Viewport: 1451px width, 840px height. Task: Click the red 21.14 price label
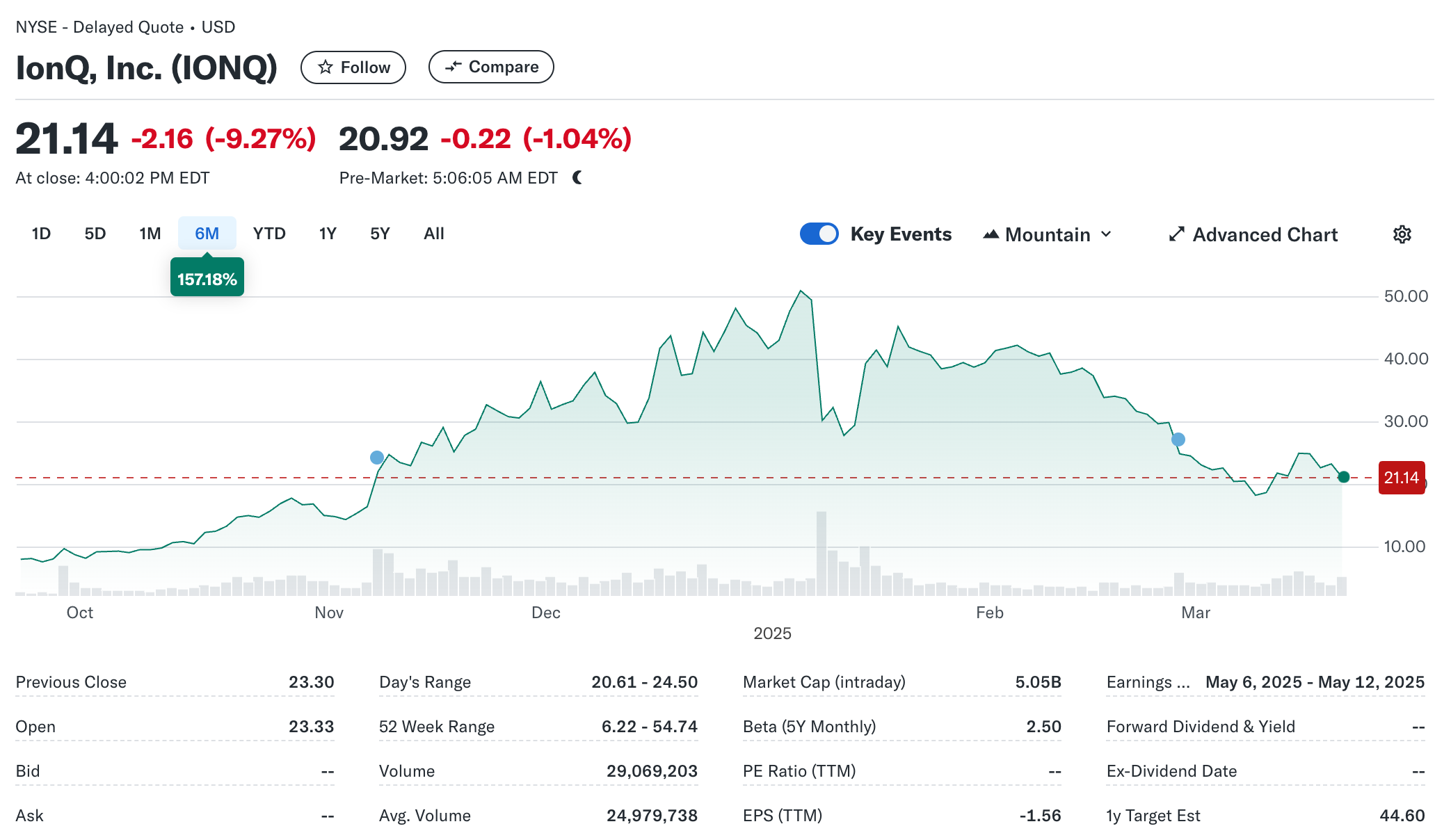(1401, 478)
